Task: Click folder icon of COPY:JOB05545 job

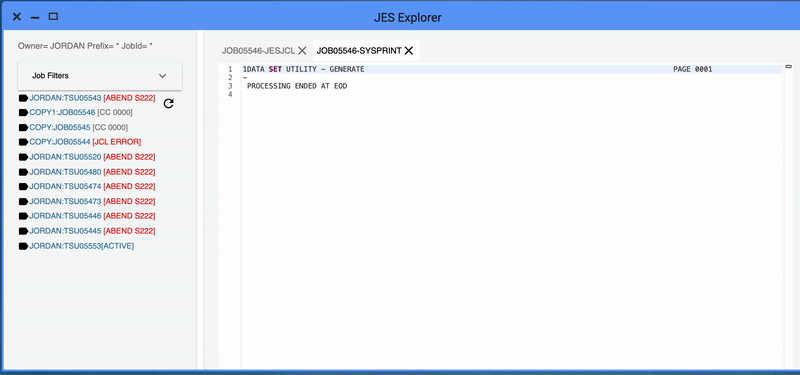Action: (23, 127)
